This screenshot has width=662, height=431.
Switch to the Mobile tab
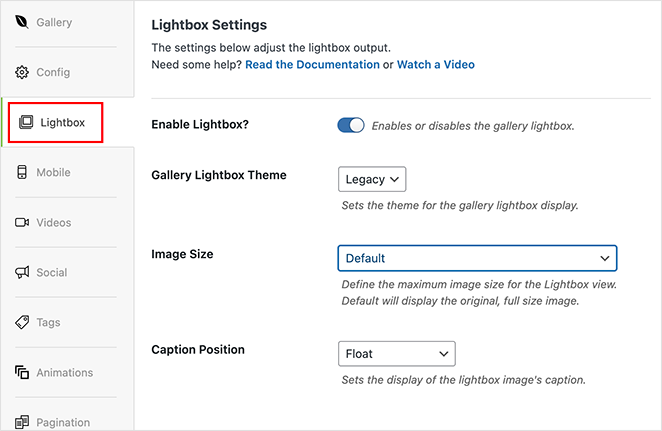point(54,172)
